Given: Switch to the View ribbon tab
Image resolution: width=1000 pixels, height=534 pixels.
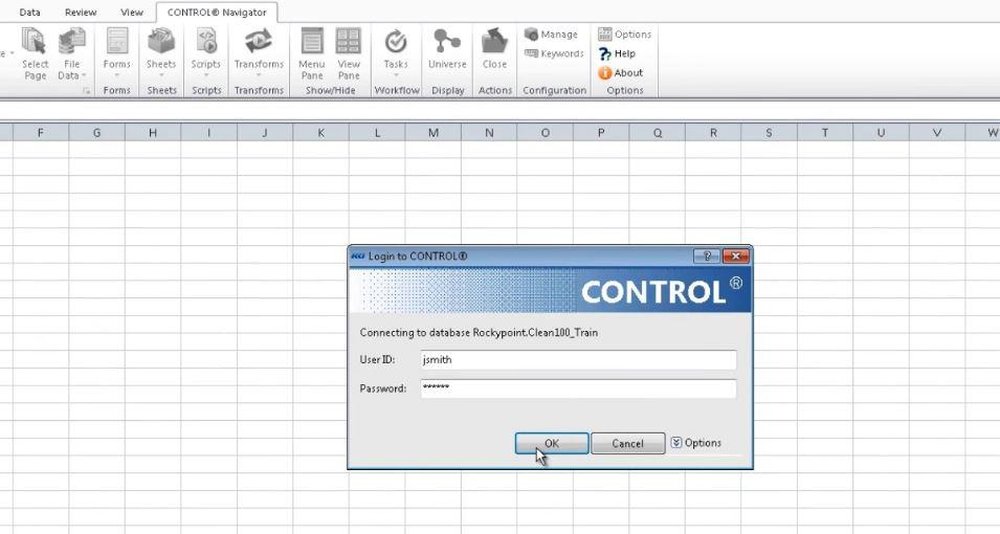Looking at the screenshot, I should [x=131, y=12].
